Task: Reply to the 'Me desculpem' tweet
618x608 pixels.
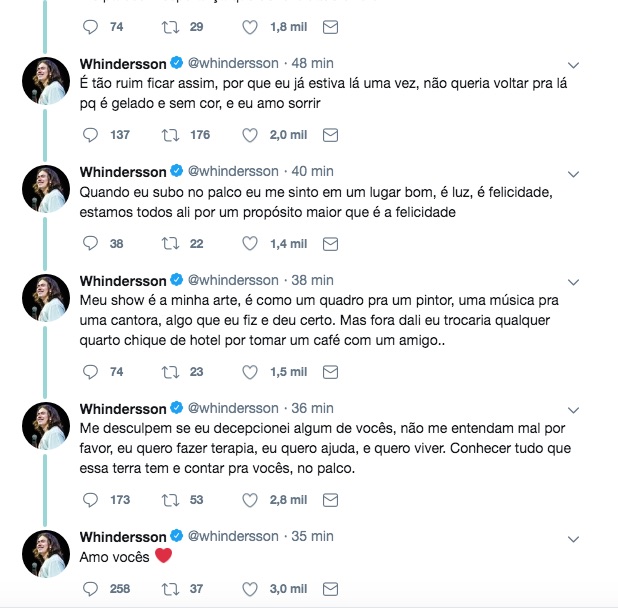Action: click(90, 499)
